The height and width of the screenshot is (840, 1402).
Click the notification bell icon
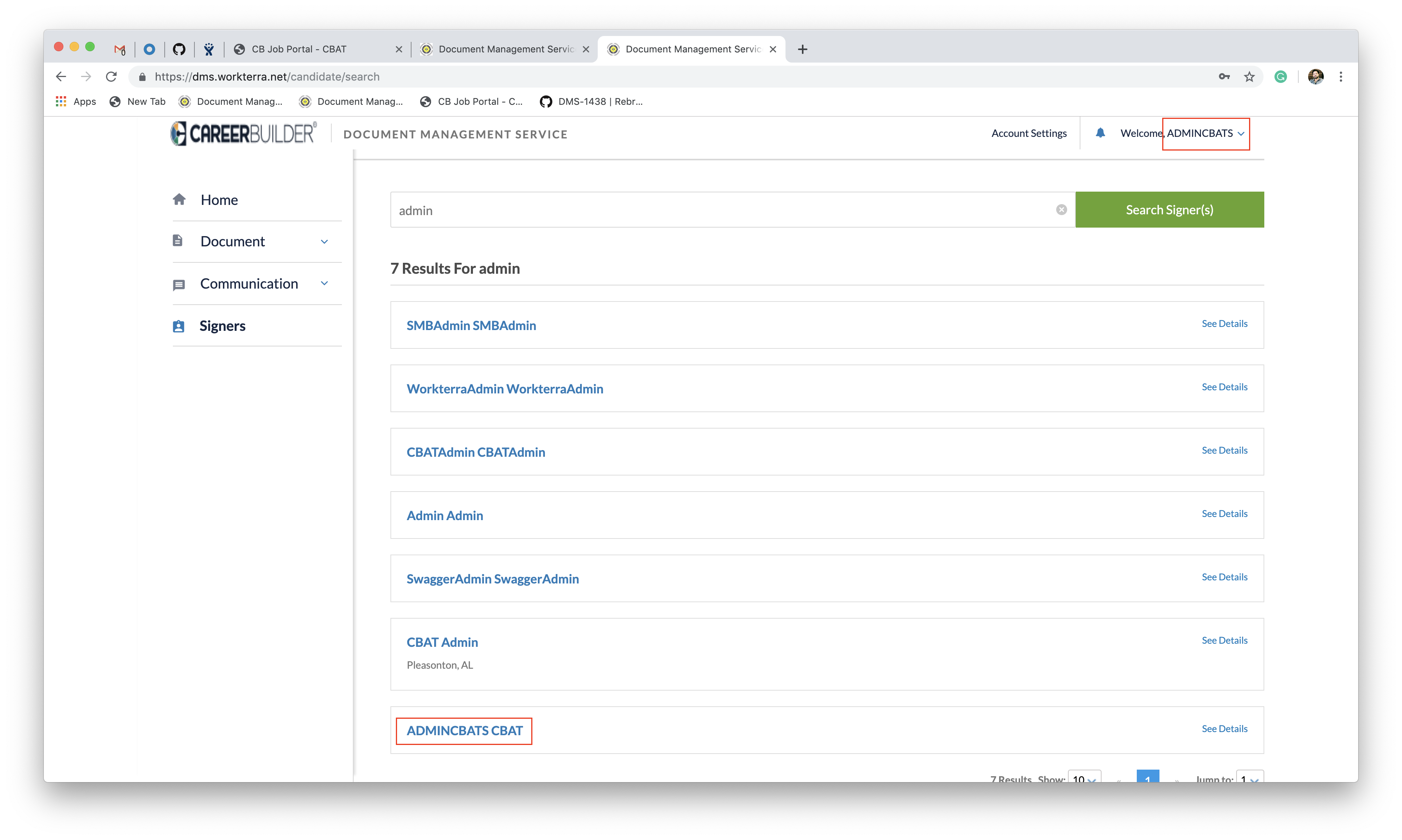(1100, 133)
